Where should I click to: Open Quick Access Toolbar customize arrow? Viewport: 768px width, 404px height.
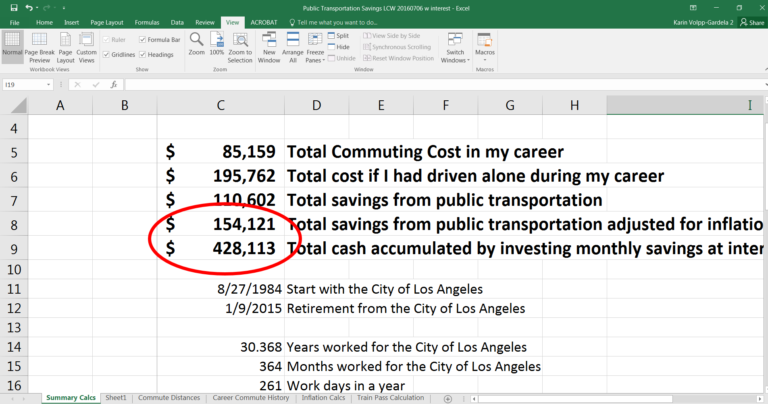(64, 8)
